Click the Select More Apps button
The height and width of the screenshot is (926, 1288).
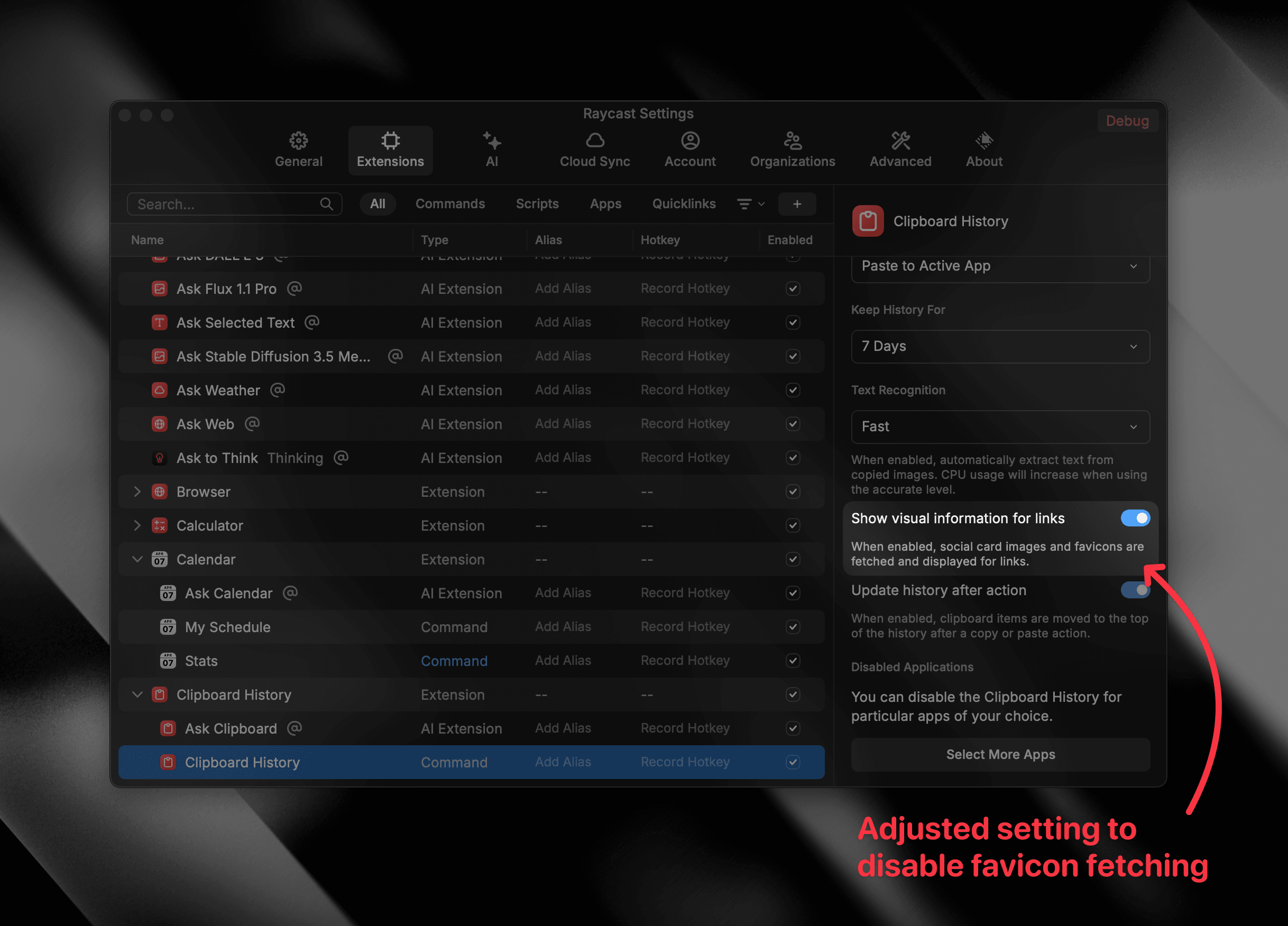click(1000, 754)
